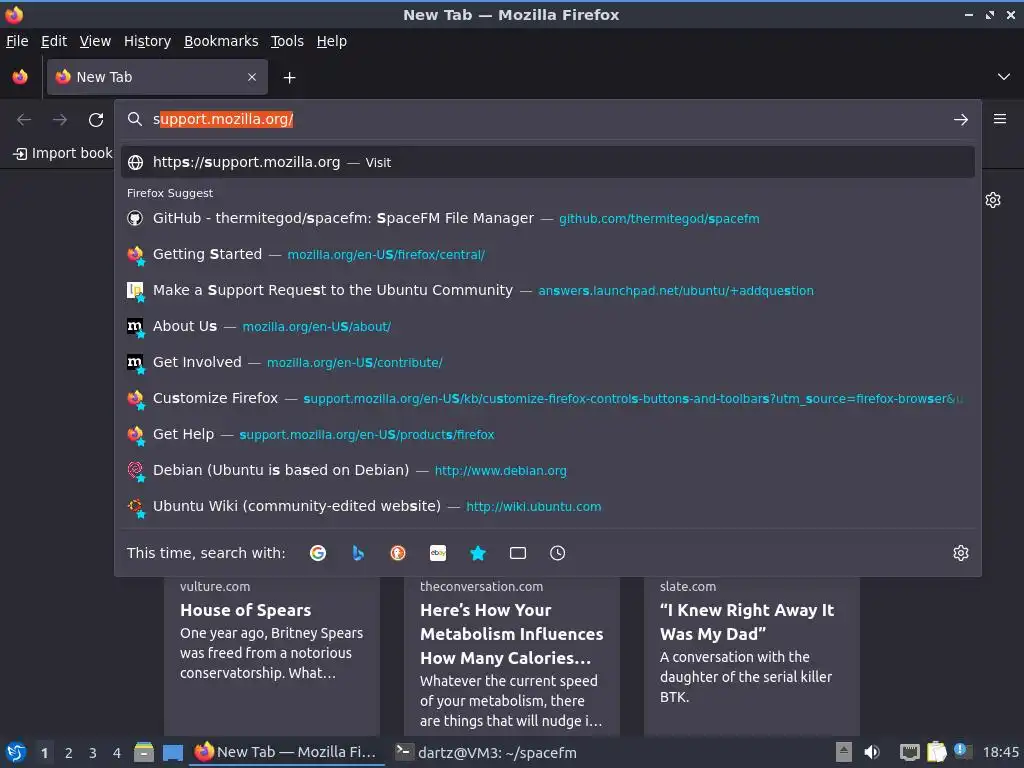Switch to workspace 2

click(x=69, y=753)
